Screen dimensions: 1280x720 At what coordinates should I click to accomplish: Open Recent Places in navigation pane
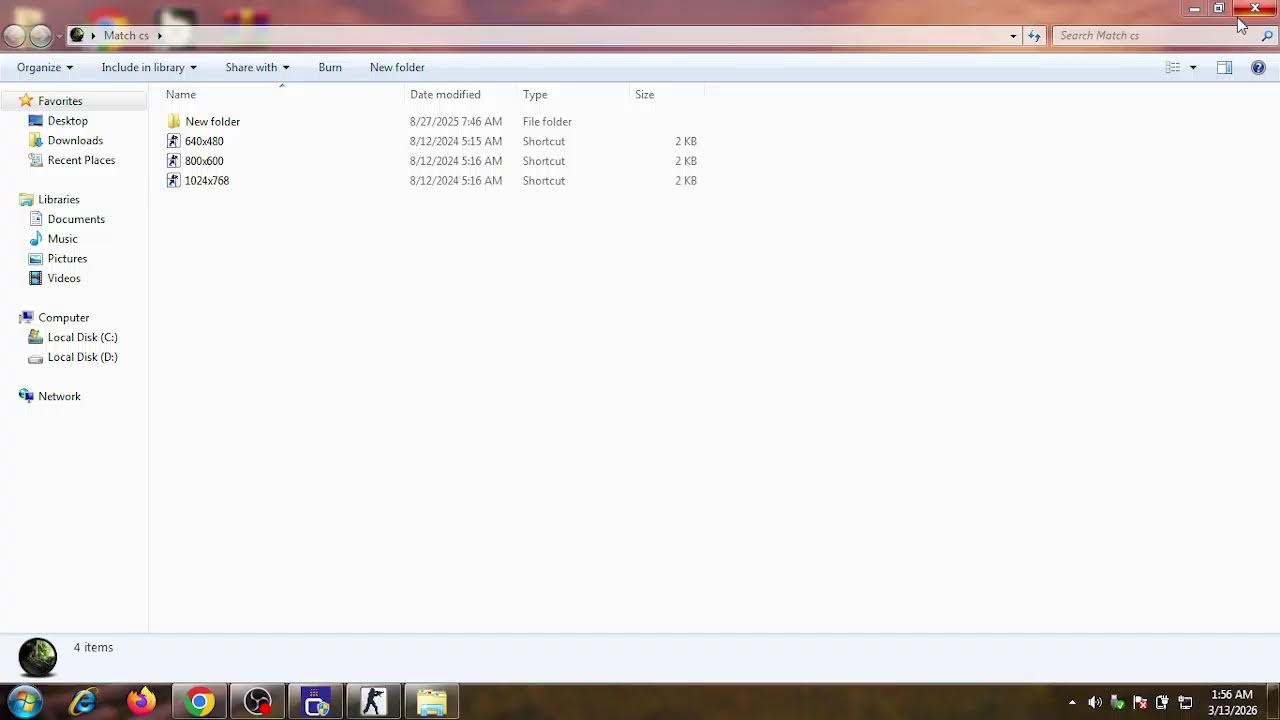81,160
